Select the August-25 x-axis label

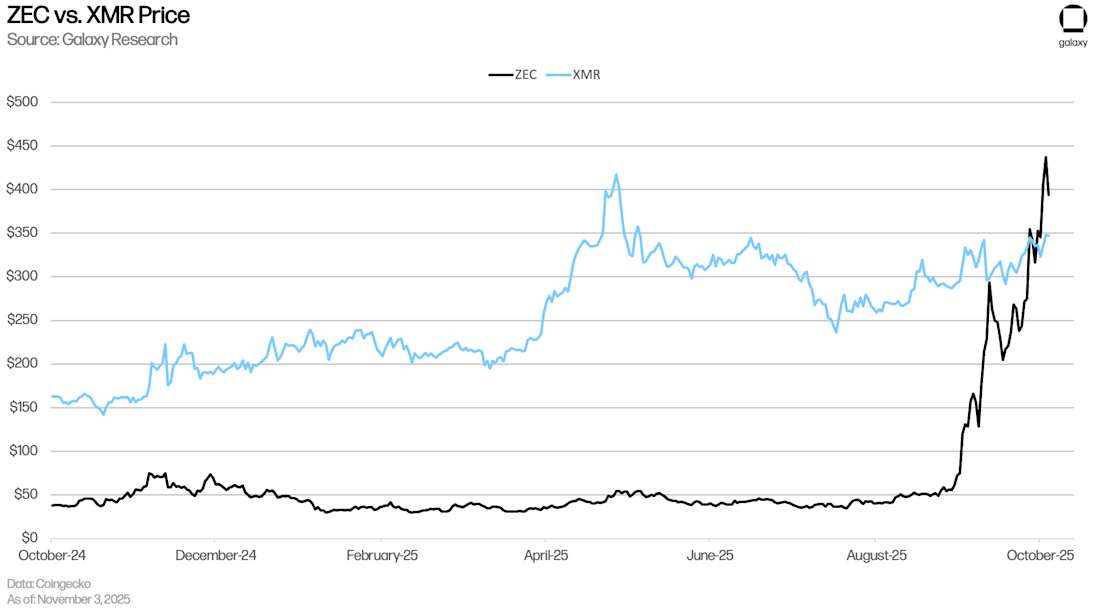(875, 554)
